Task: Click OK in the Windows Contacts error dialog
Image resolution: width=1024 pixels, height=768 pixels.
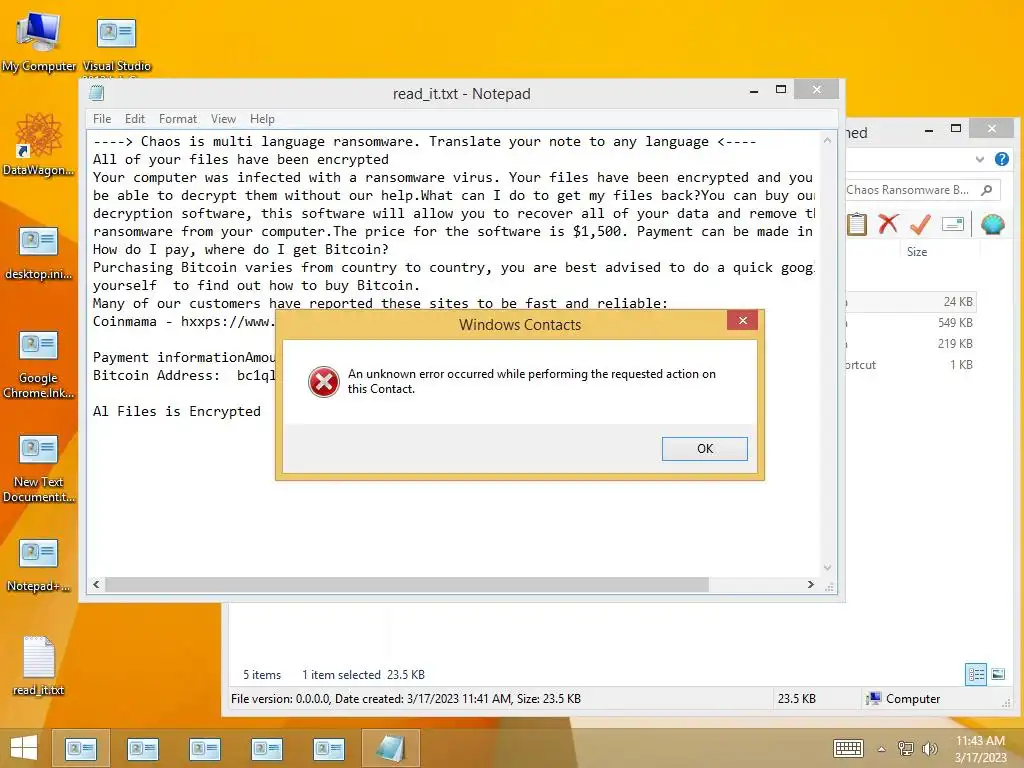Action: tap(704, 449)
